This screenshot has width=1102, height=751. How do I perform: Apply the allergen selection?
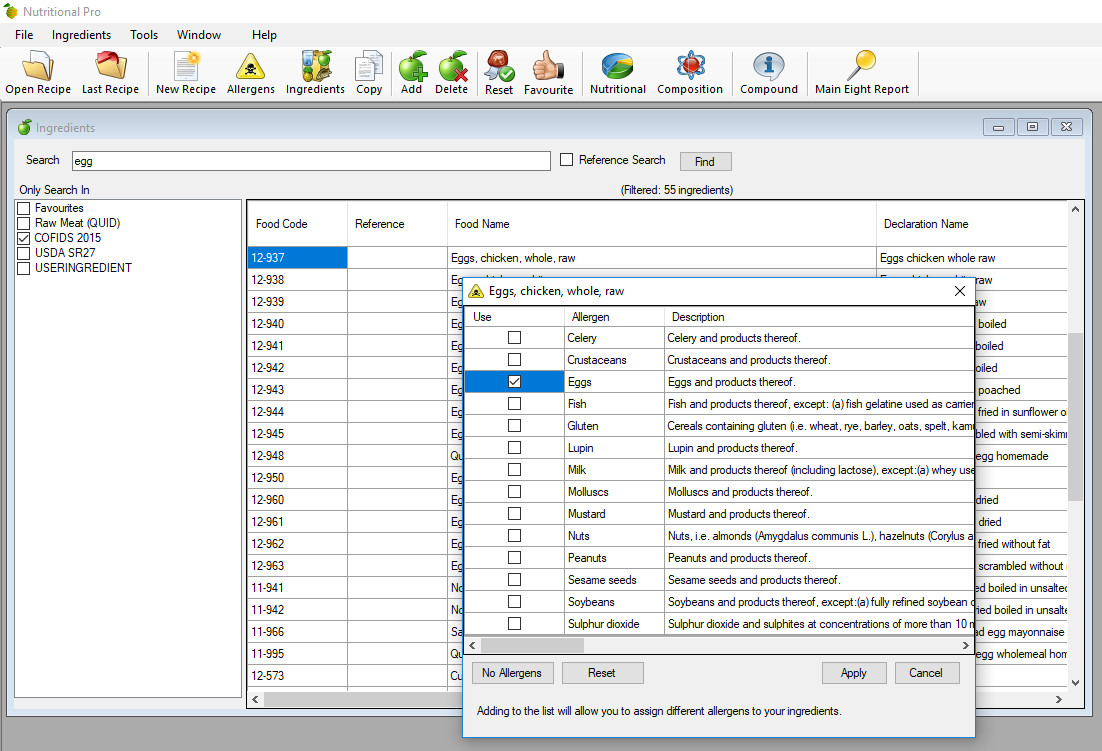854,673
